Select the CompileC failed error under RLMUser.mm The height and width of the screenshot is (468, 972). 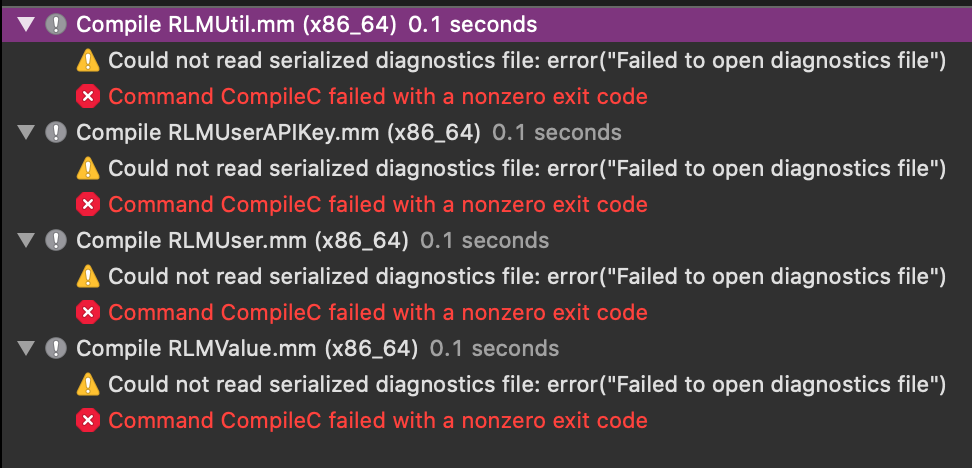378,312
